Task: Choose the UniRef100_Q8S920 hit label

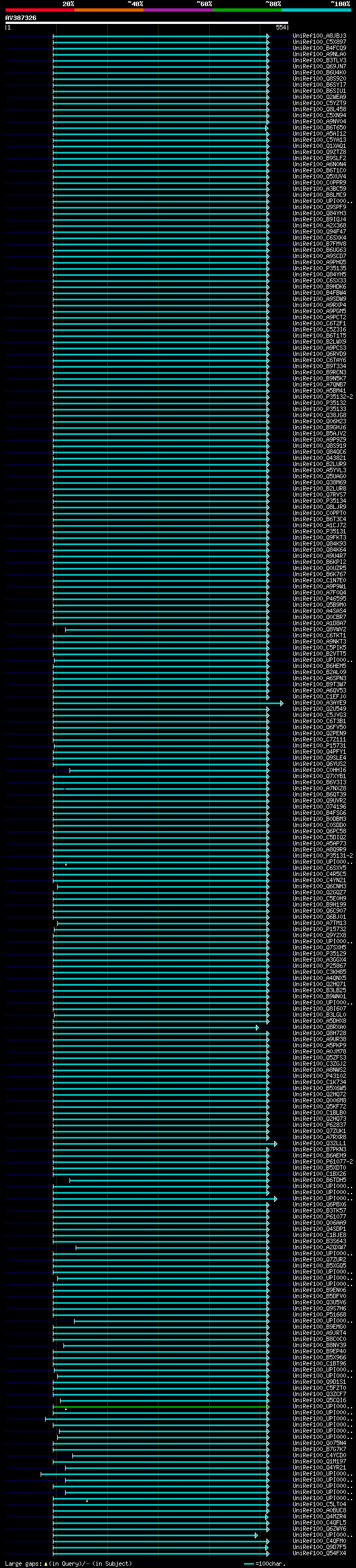Action: [x=319, y=78]
